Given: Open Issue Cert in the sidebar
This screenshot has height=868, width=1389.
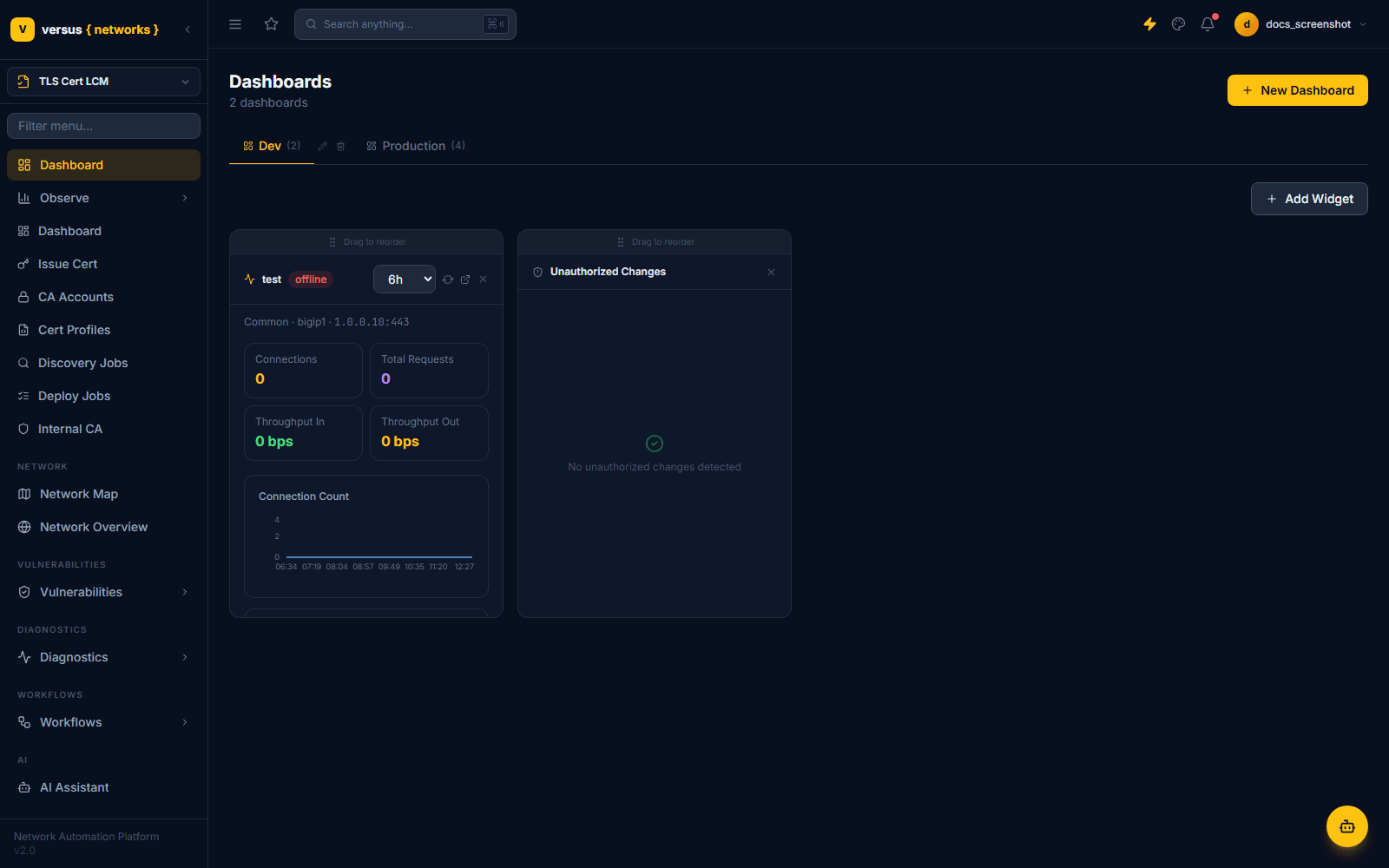Looking at the screenshot, I should [x=103, y=264].
